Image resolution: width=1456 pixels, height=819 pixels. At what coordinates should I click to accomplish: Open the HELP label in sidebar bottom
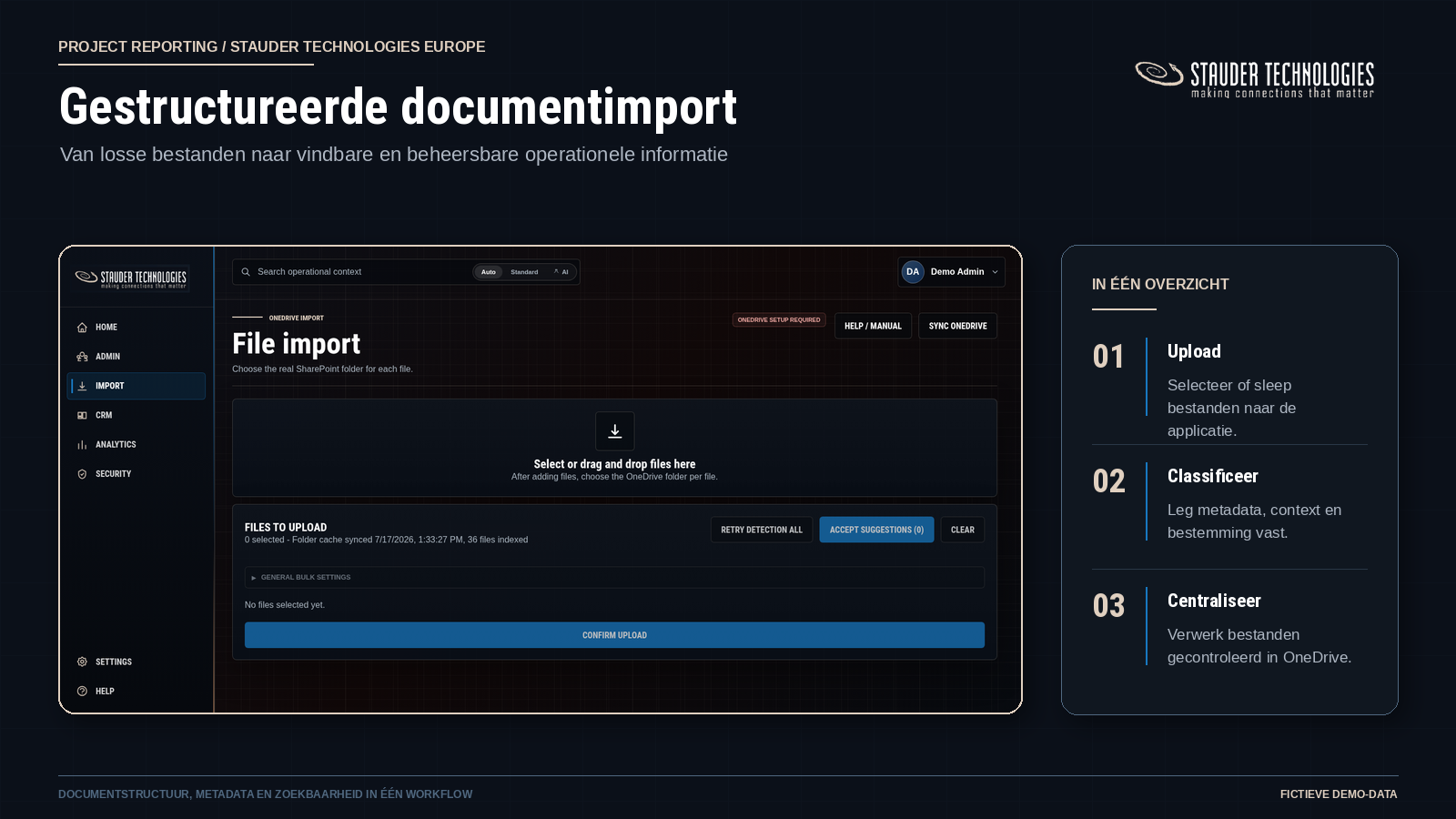[x=105, y=692]
